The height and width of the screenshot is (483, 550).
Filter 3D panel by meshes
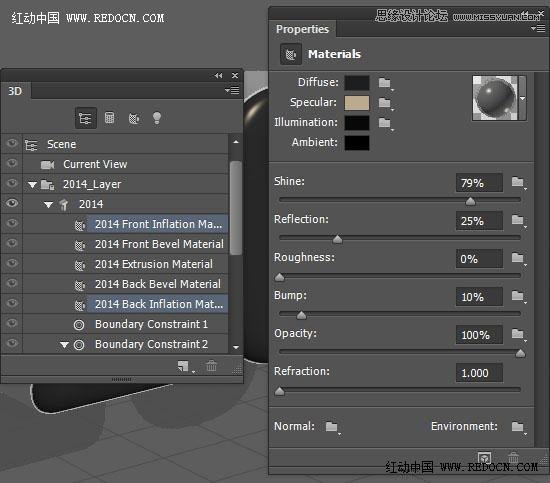click(x=109, y=118)
